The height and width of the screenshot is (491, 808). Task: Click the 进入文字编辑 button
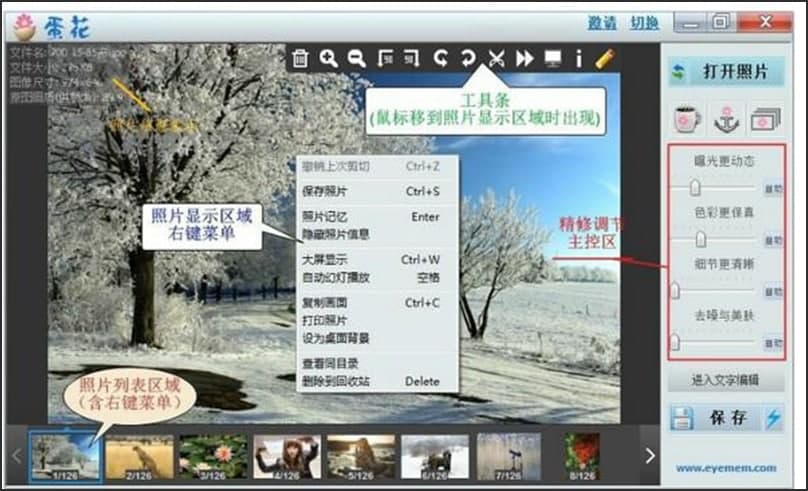[726, 381]
